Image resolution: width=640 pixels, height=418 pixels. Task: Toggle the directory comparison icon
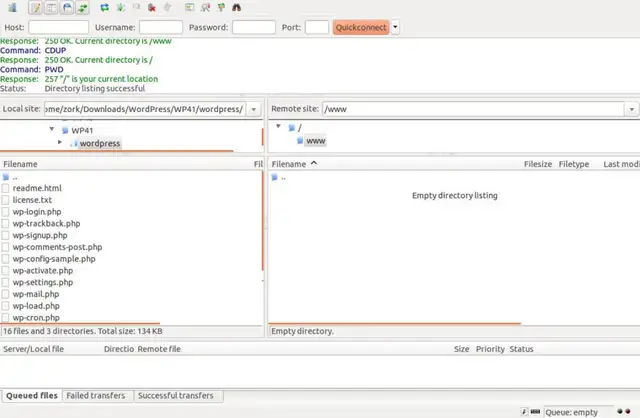(205, 7)
